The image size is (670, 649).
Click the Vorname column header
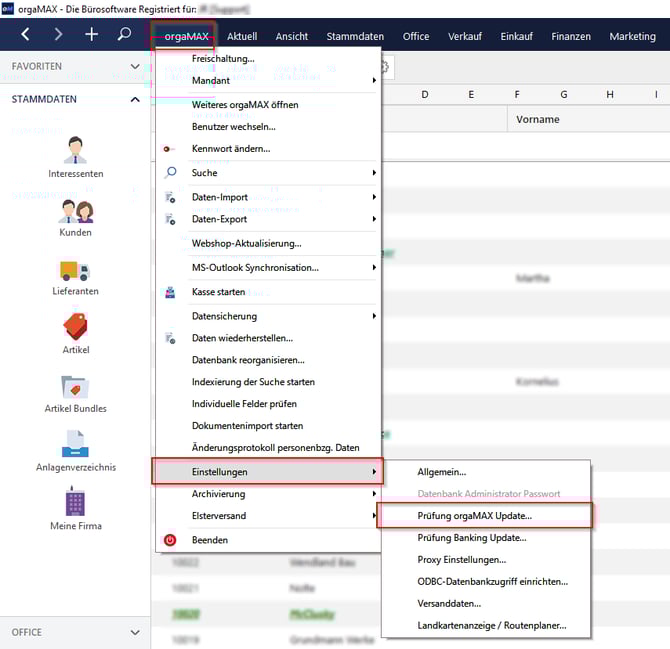pyautogui.click(x=538, y=120)
